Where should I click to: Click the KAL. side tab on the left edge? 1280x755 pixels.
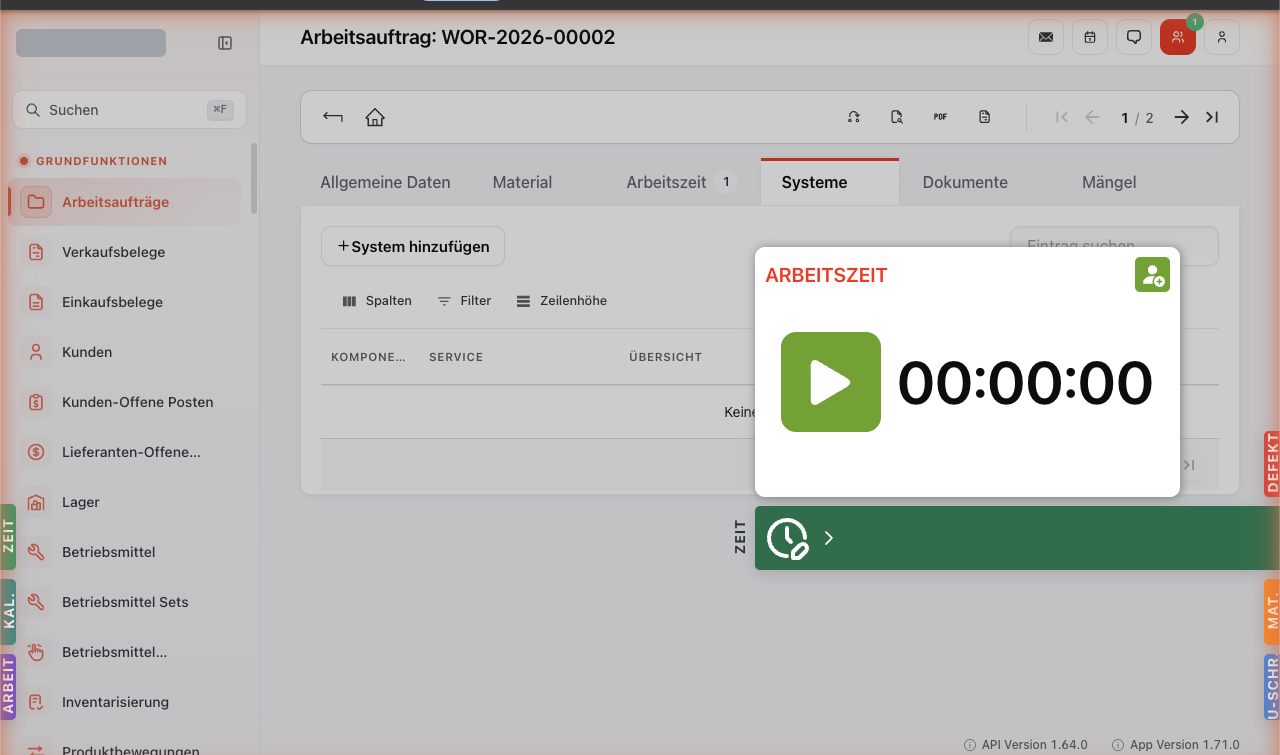8,612
